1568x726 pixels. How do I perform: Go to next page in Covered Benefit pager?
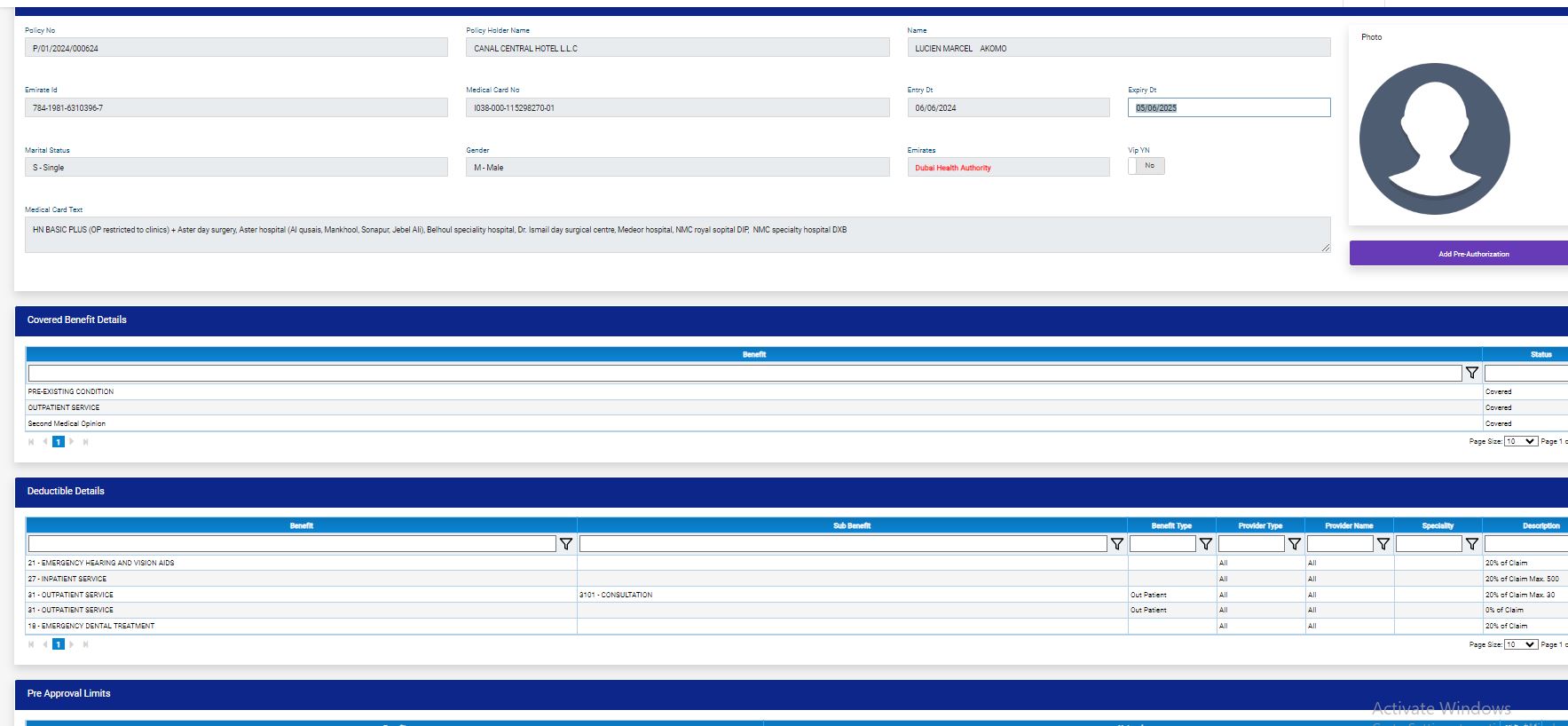pyautogui.click(x=72, y=442)
